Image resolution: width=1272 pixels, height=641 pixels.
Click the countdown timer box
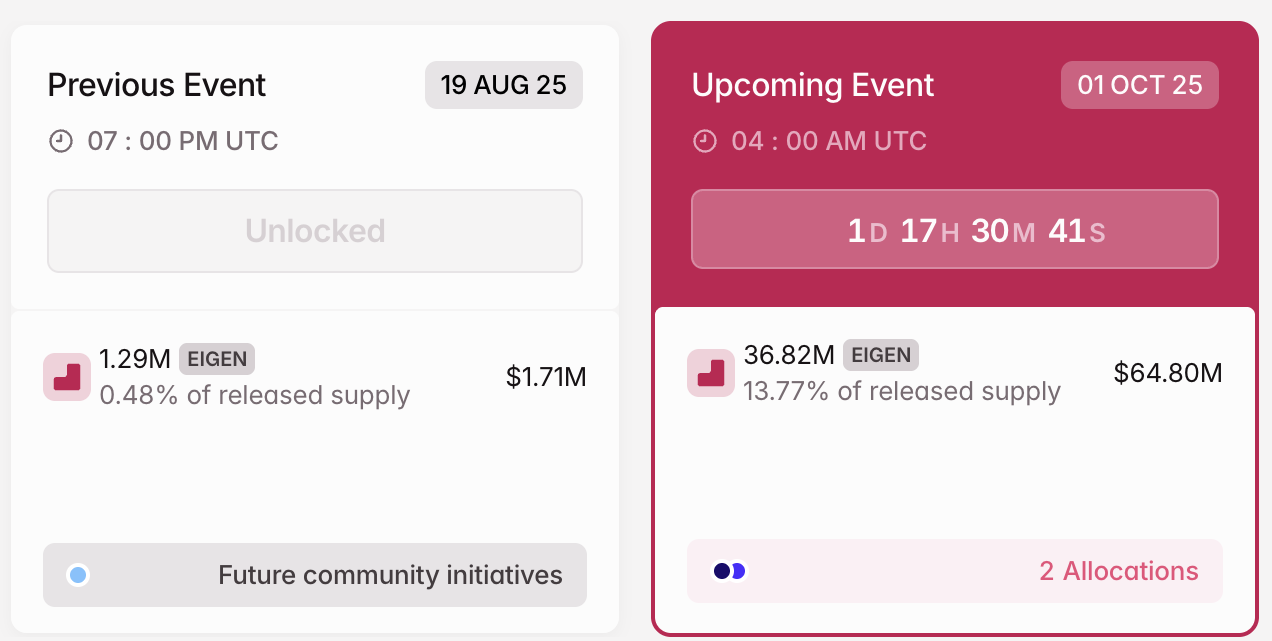click(x=954, y=230)
